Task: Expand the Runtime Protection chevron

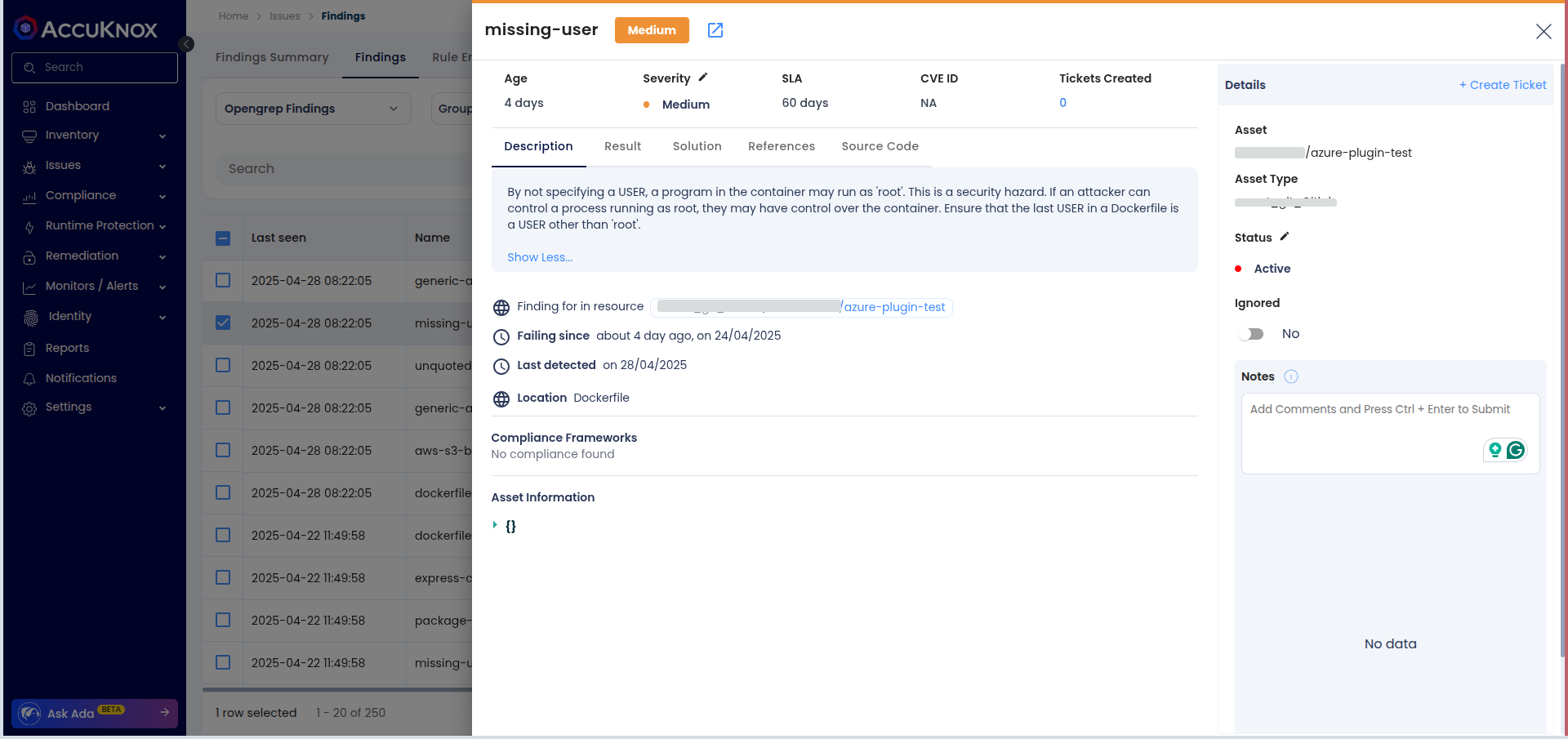Action: [163, 227]
